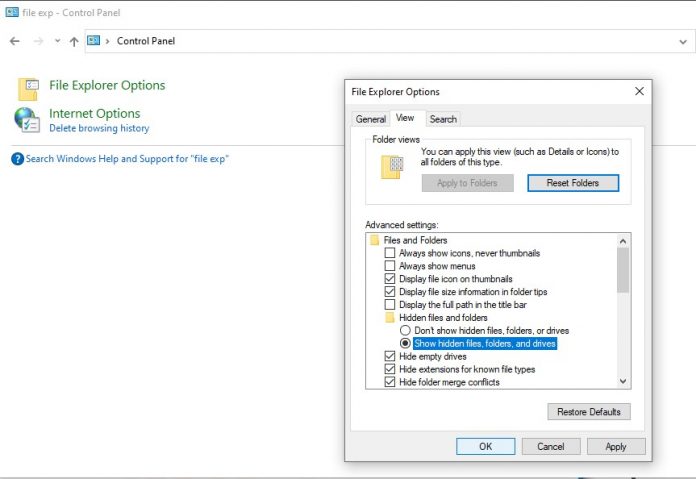Uncheck Hide extensions for known file types
Viewport: 696px width, 479px height.
[390, 369]
